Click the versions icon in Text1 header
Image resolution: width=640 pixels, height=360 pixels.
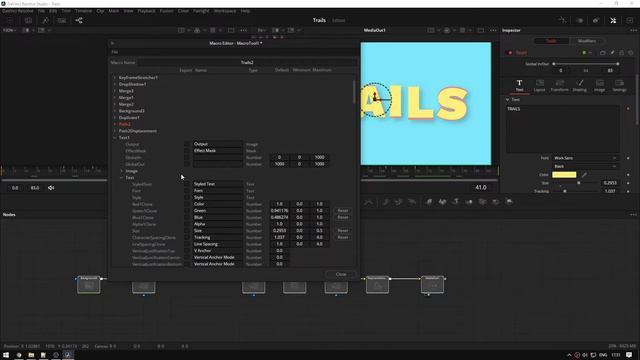click(603, 53)
